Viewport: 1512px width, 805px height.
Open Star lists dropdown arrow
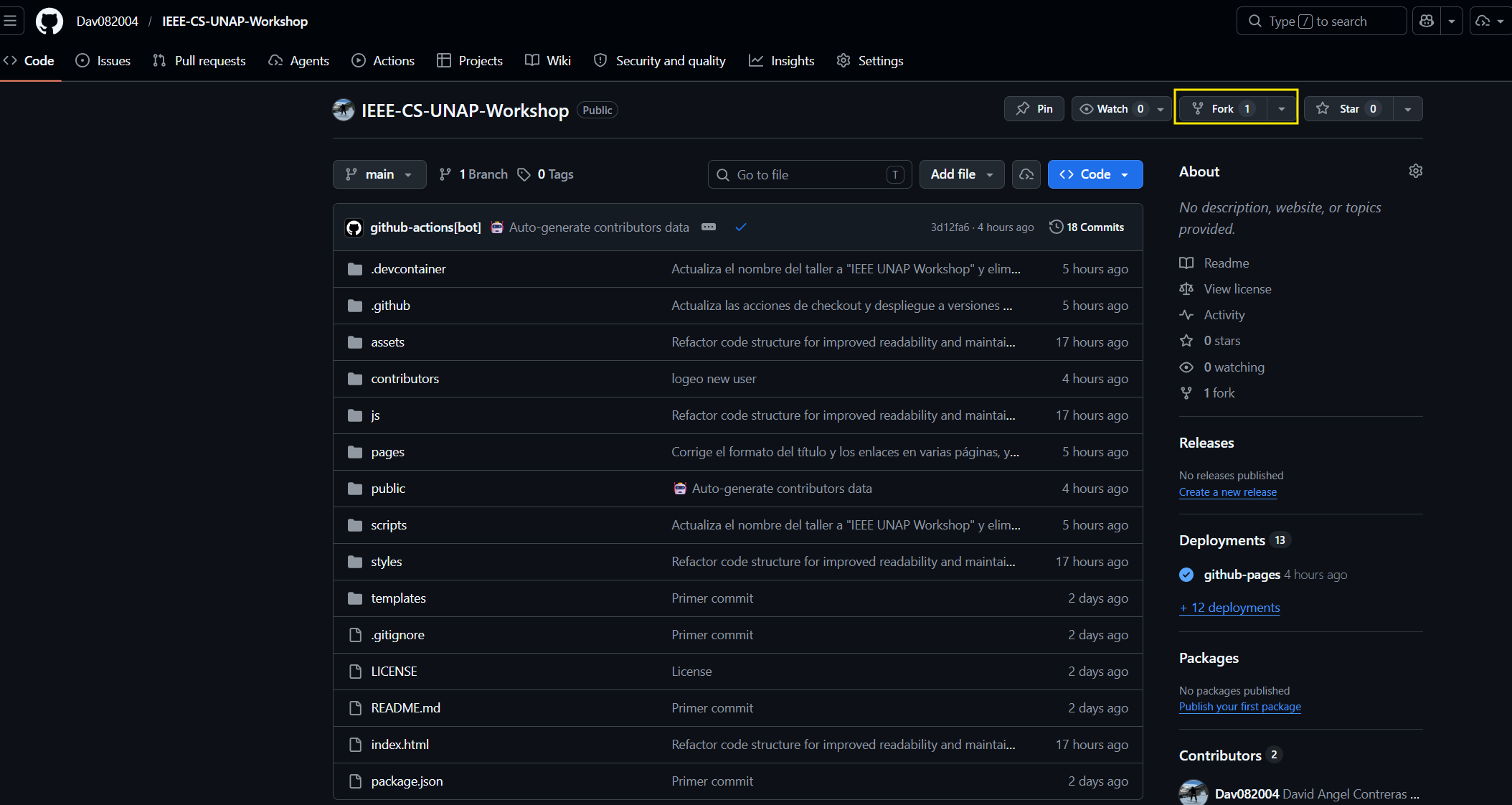tap(1408, 108)
